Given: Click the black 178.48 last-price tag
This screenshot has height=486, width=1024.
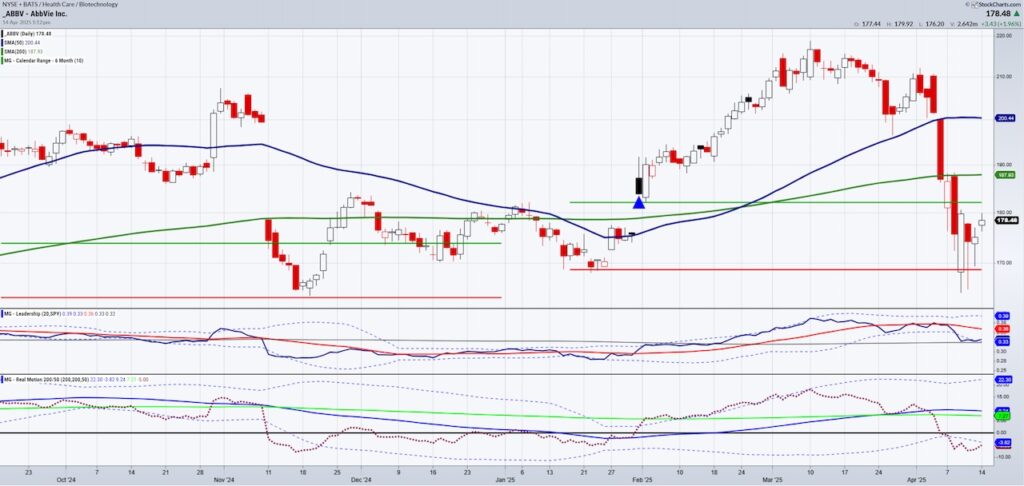Looking at the screenshot, I should click(1006, 220).
